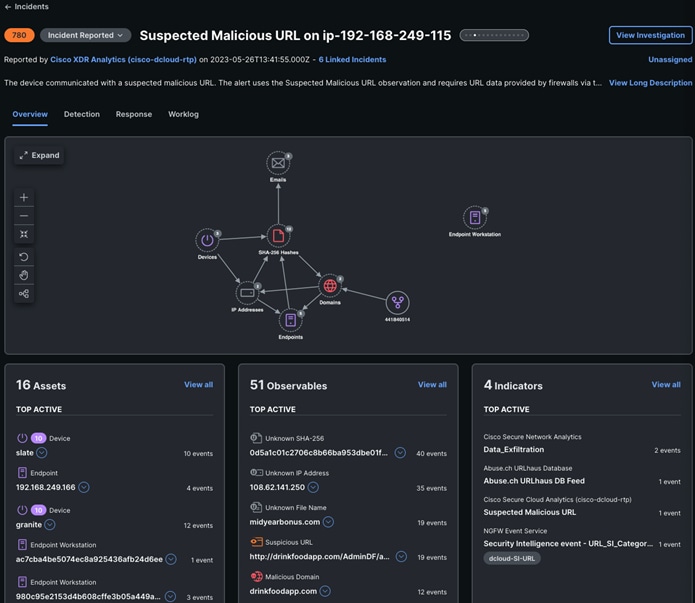The image size is (695, 603).
Task: Go back to the Incidents list
Action: click(26, 7)
